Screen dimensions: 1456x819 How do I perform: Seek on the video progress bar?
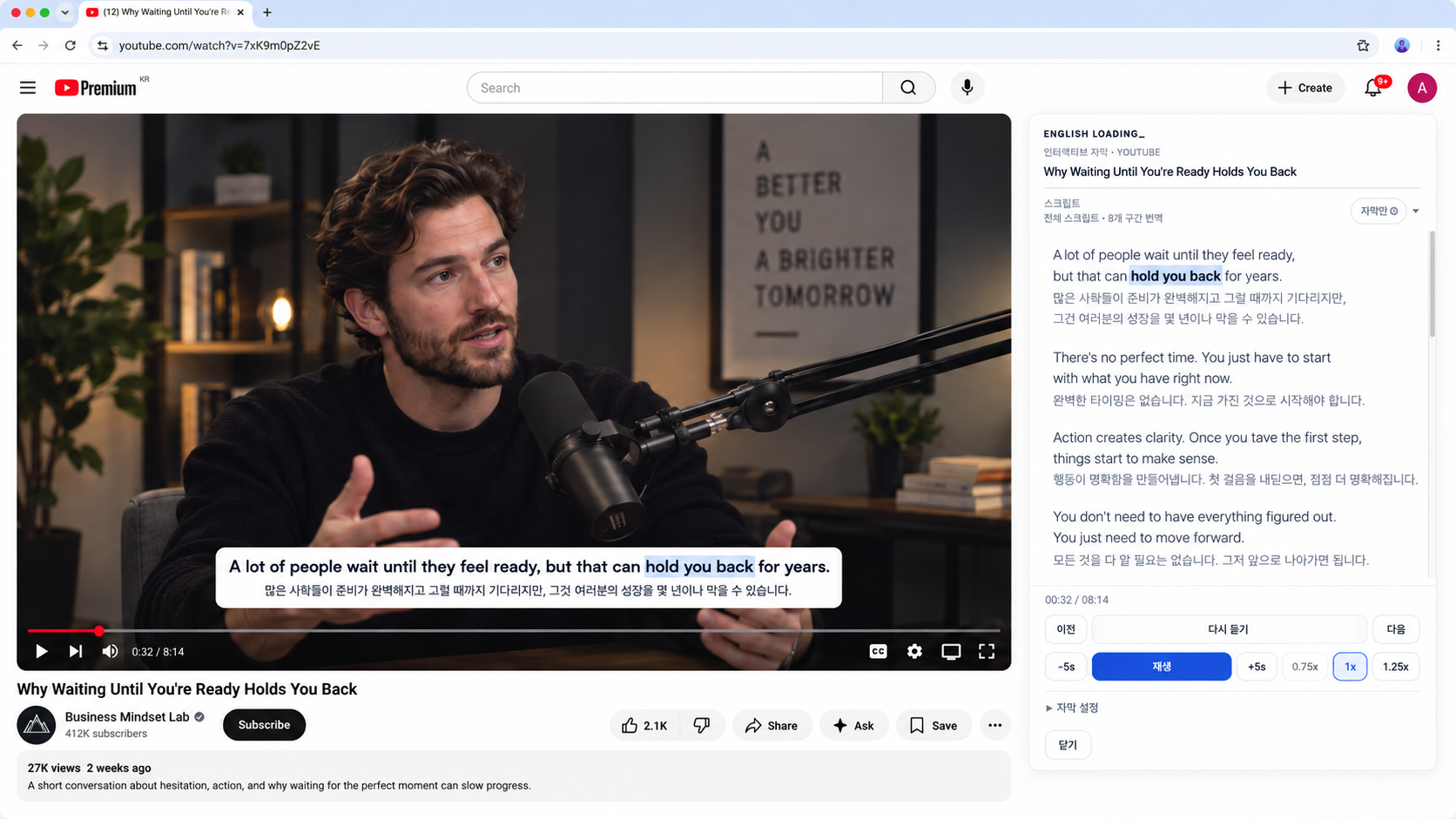click(514, 630)
